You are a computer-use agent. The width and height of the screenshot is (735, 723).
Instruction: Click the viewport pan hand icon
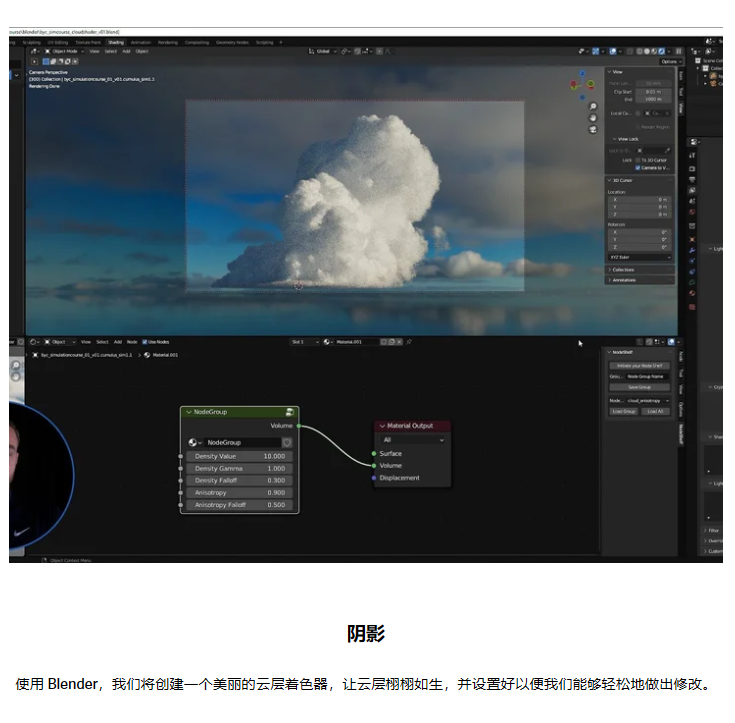593,118
